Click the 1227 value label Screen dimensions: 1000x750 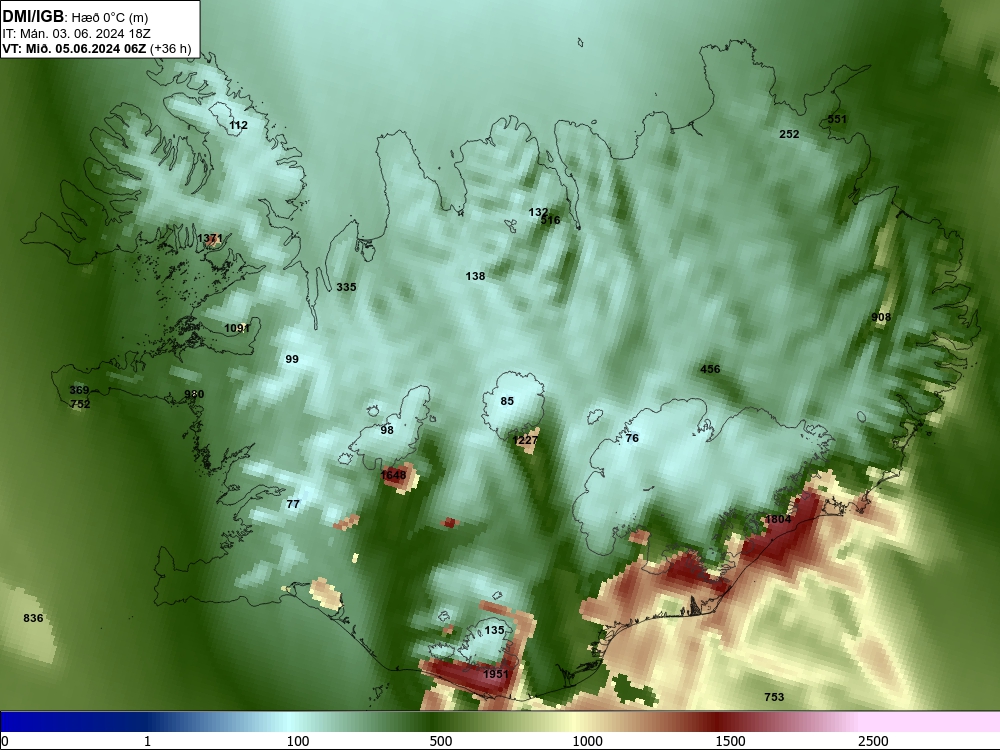pos(526,441)
